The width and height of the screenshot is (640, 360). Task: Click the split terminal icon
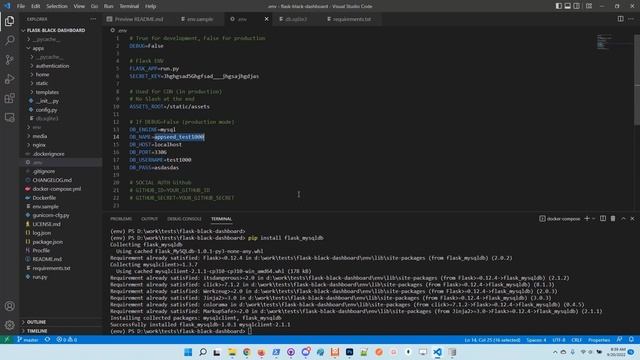(x=603, y=219)
